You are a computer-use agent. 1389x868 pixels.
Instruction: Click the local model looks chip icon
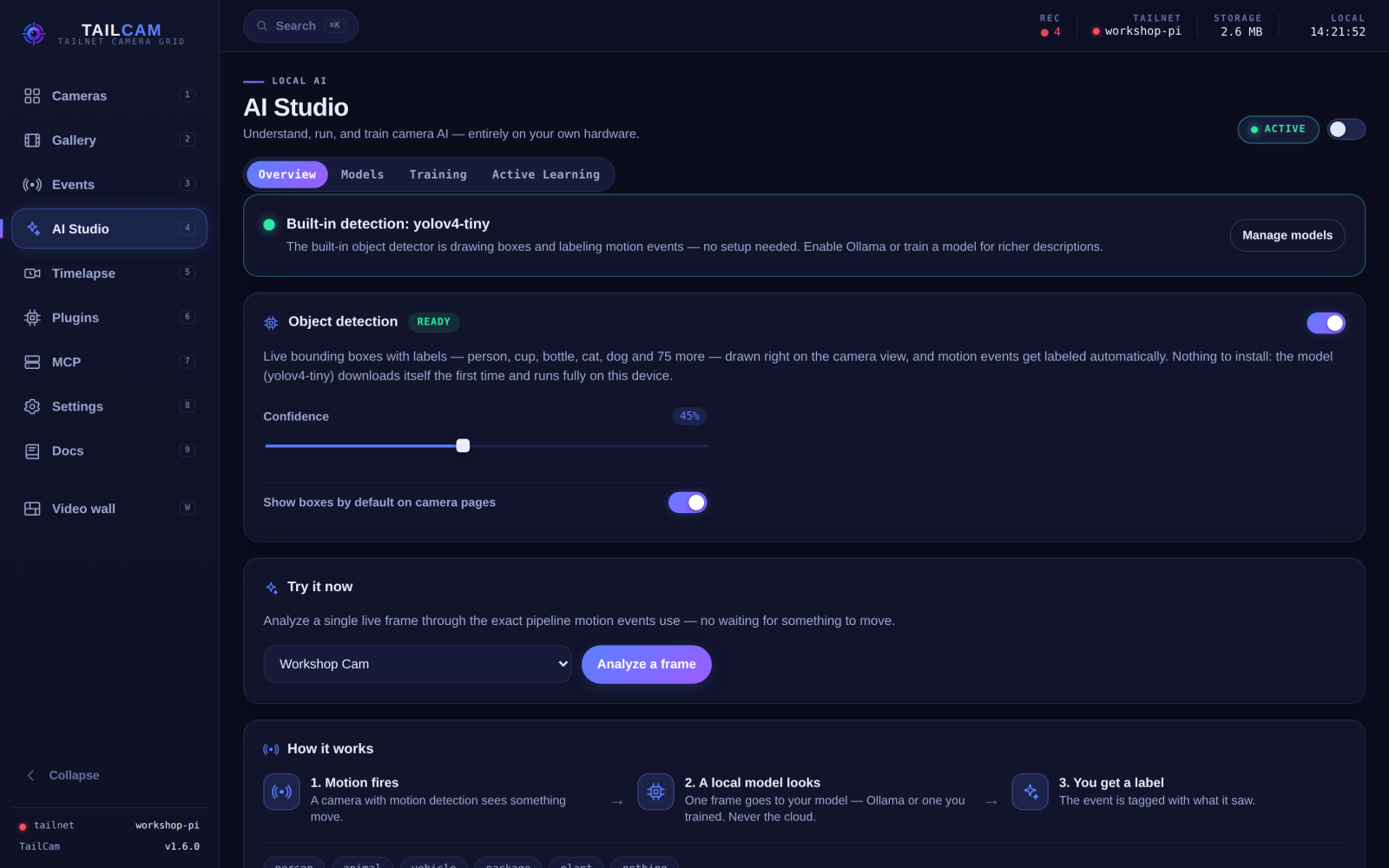[x=655, y=792]
